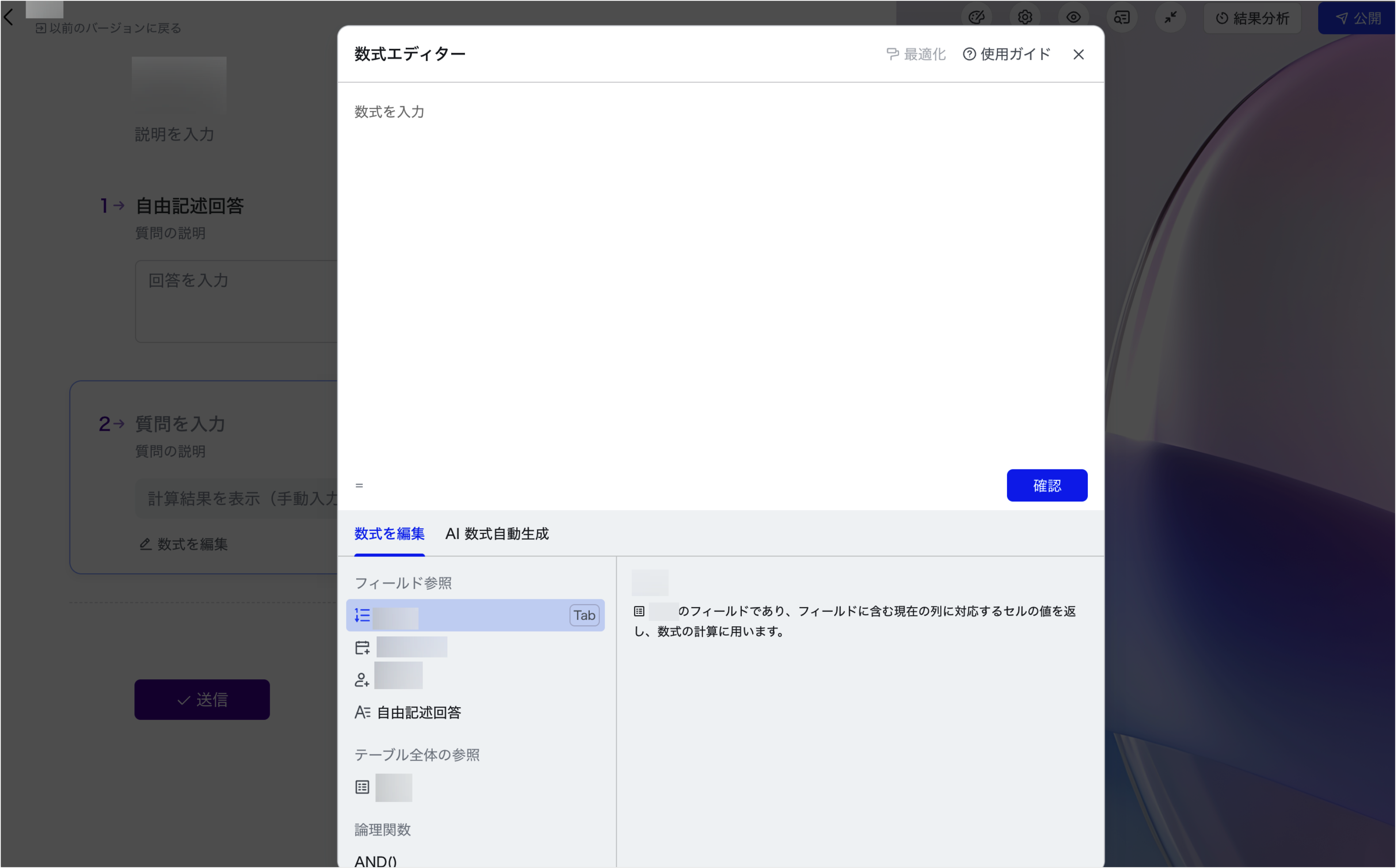The image size is (1396, 868).
Task: Select the 自由記述回答 question title
Action: coord(190,206)
